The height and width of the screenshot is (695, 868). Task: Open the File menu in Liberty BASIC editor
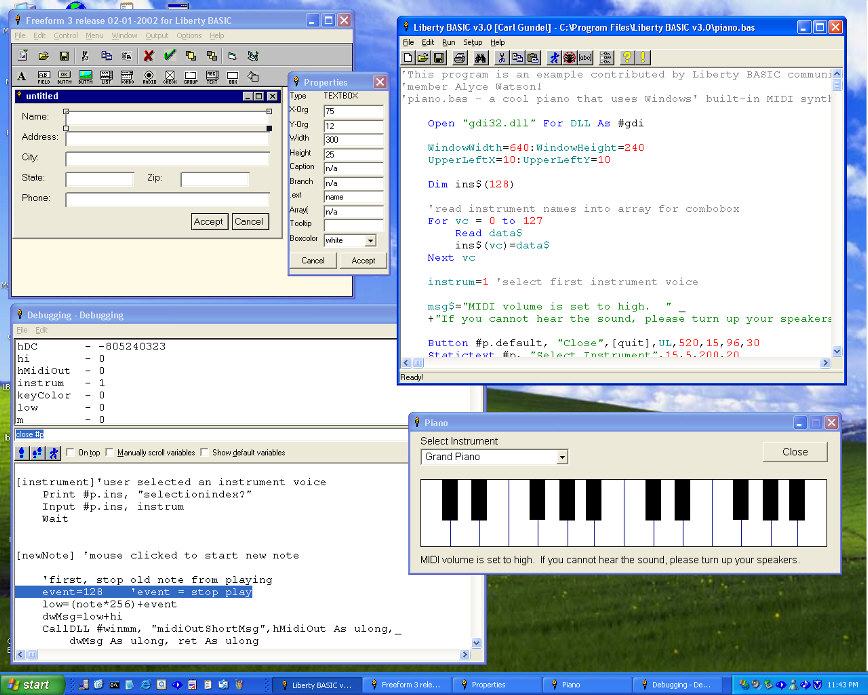[408, 43]
